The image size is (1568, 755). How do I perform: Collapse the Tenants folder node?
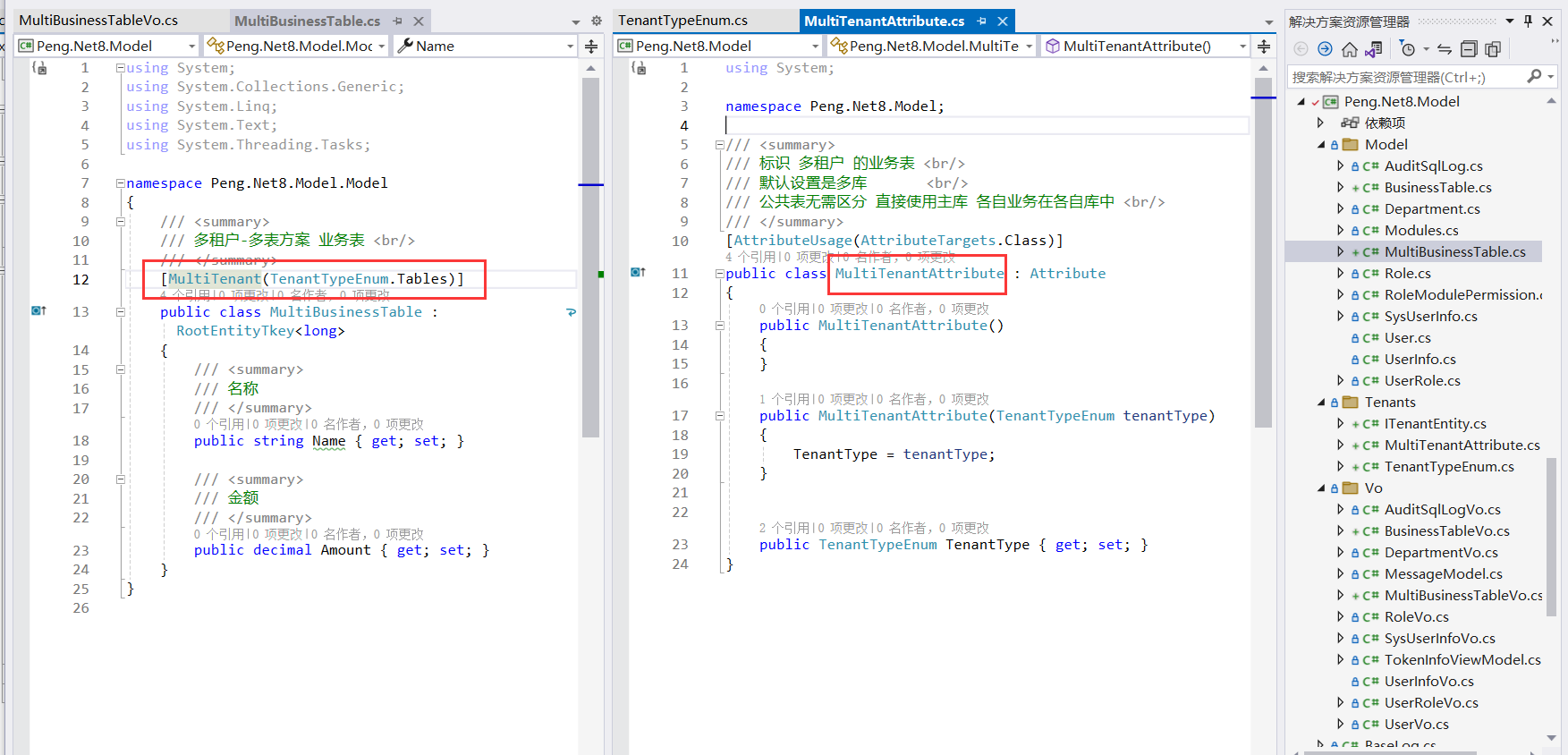[1321, 403]
